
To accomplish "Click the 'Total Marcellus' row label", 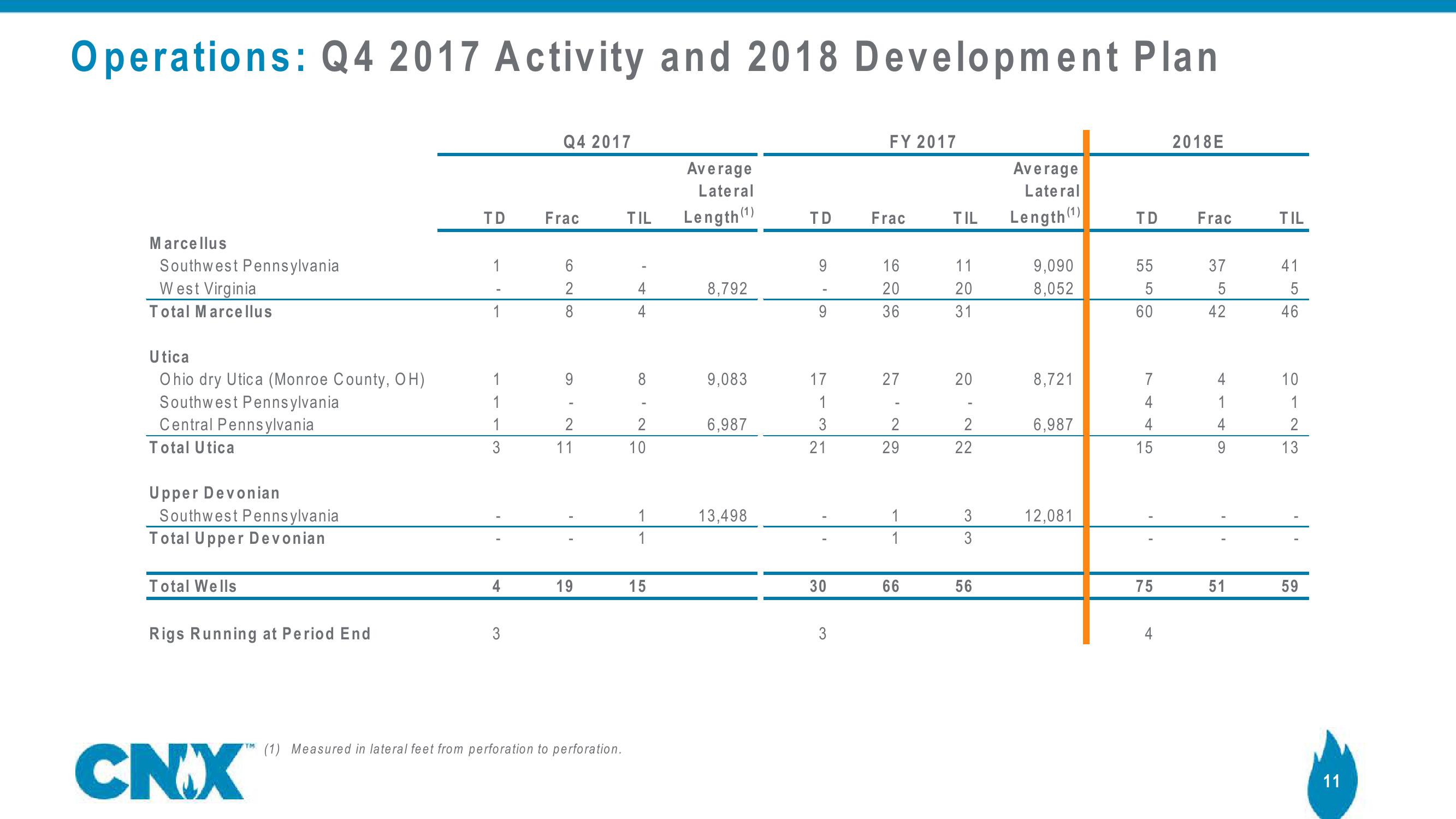I will (x=211, y=311).
